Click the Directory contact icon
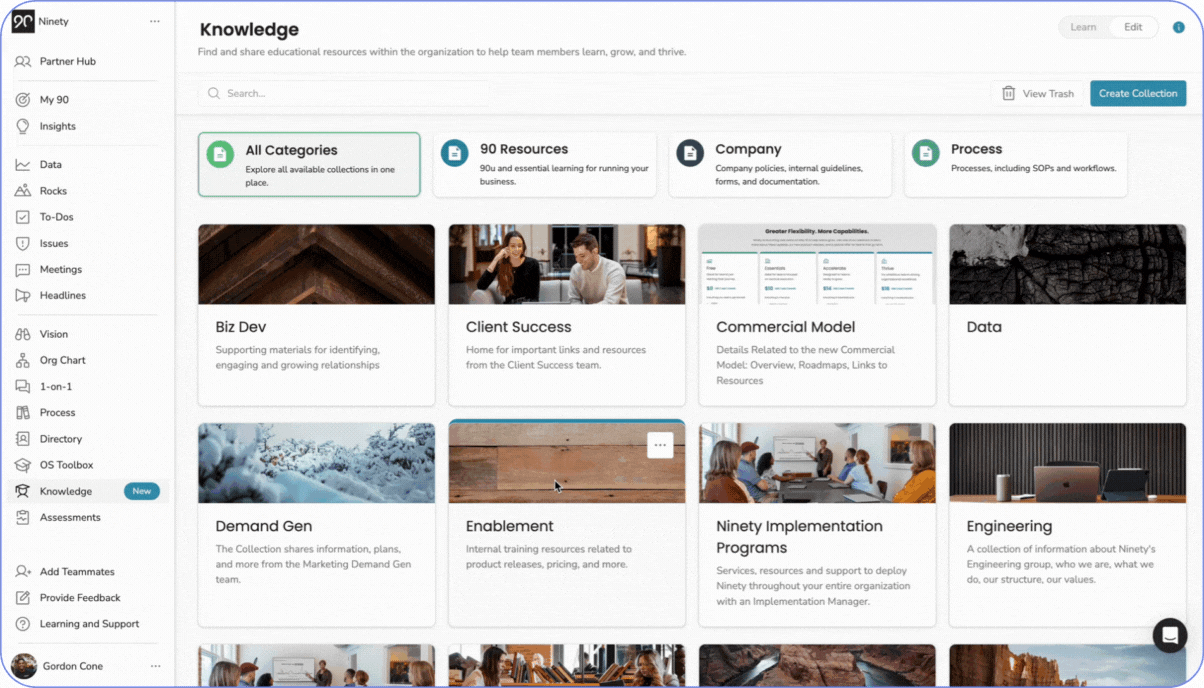Screen dimensions: 1204x688 (x=23, y=439)
